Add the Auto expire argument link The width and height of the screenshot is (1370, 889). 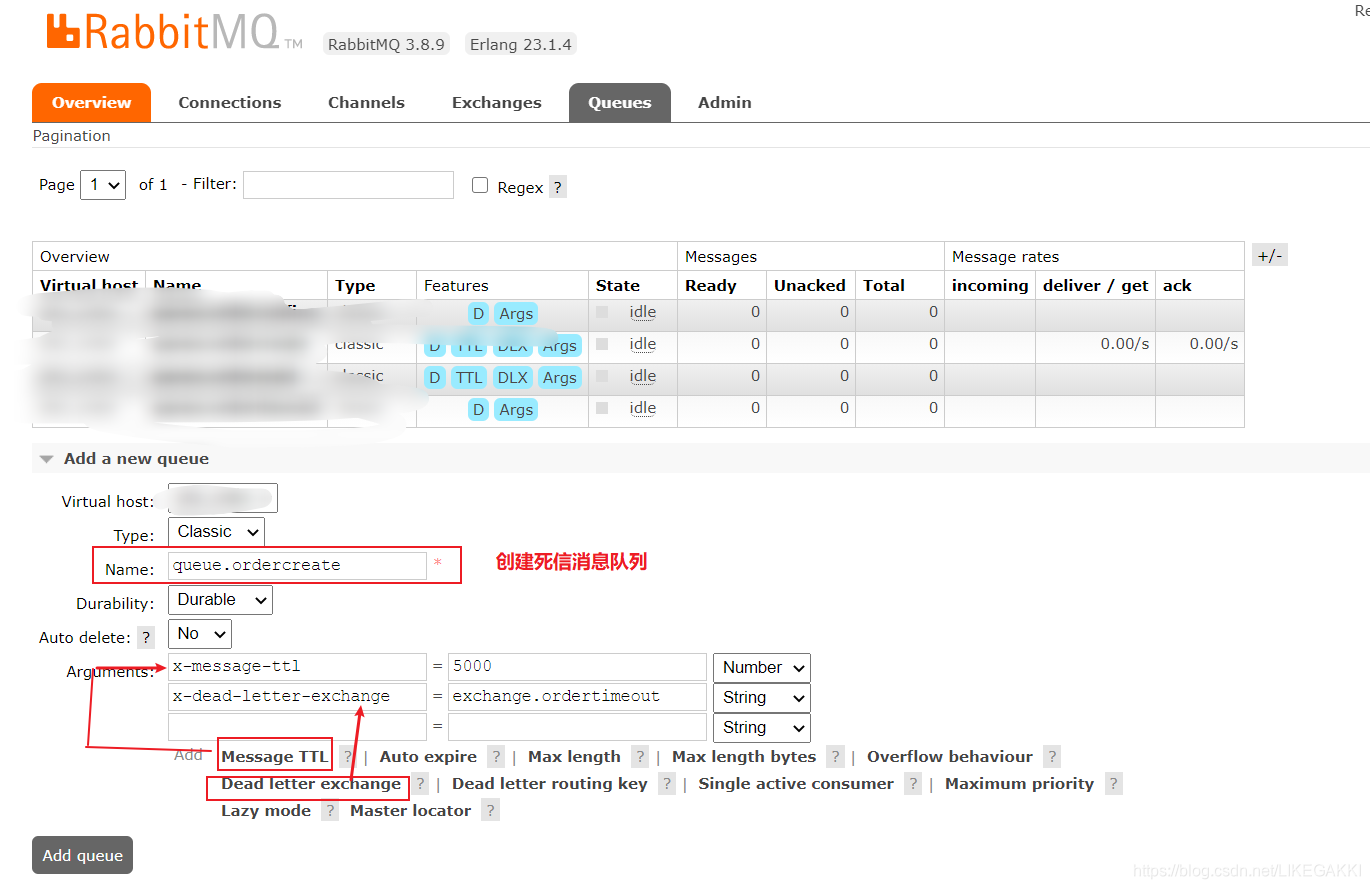pos(428,757)
